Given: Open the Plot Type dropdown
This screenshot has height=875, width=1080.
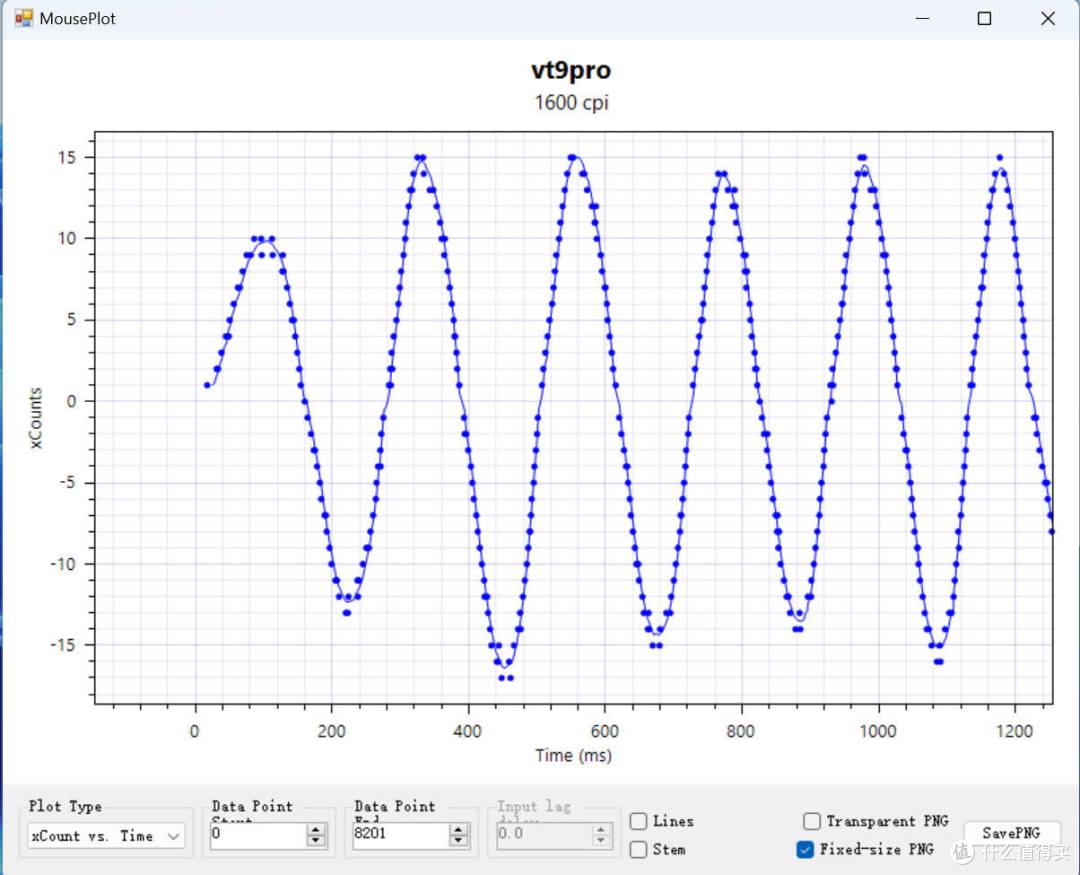Looking at the screenshot, I should [x=105, y=836].
